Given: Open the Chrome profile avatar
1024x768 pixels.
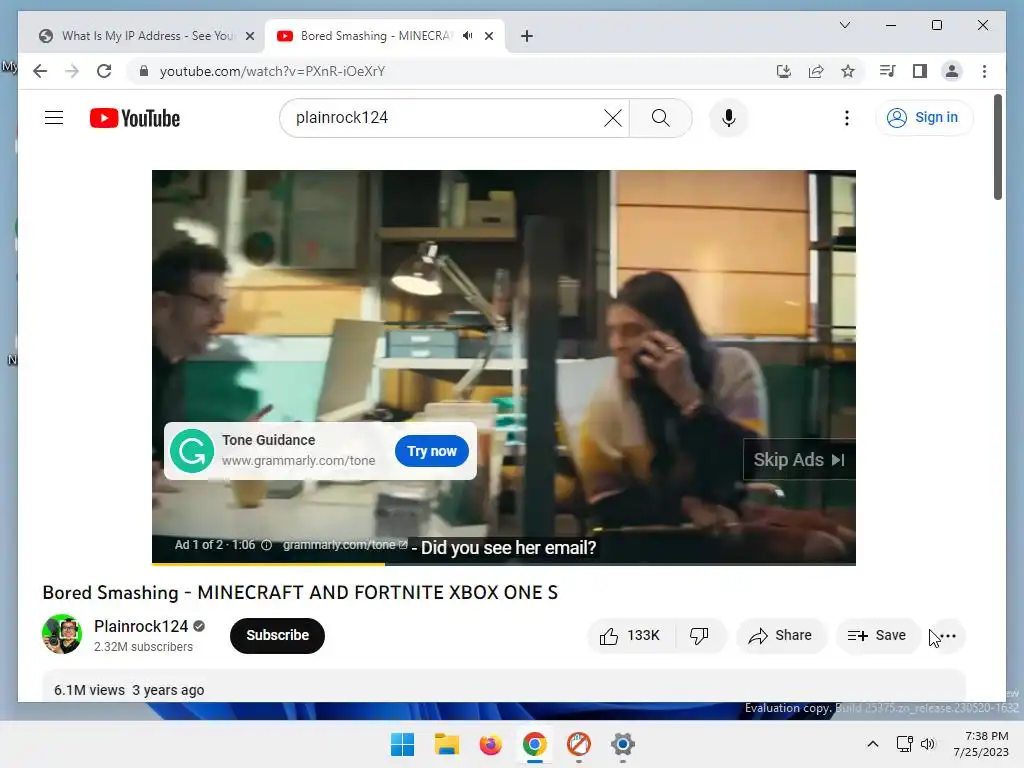Looking at the screenshot, I should 952,71.
